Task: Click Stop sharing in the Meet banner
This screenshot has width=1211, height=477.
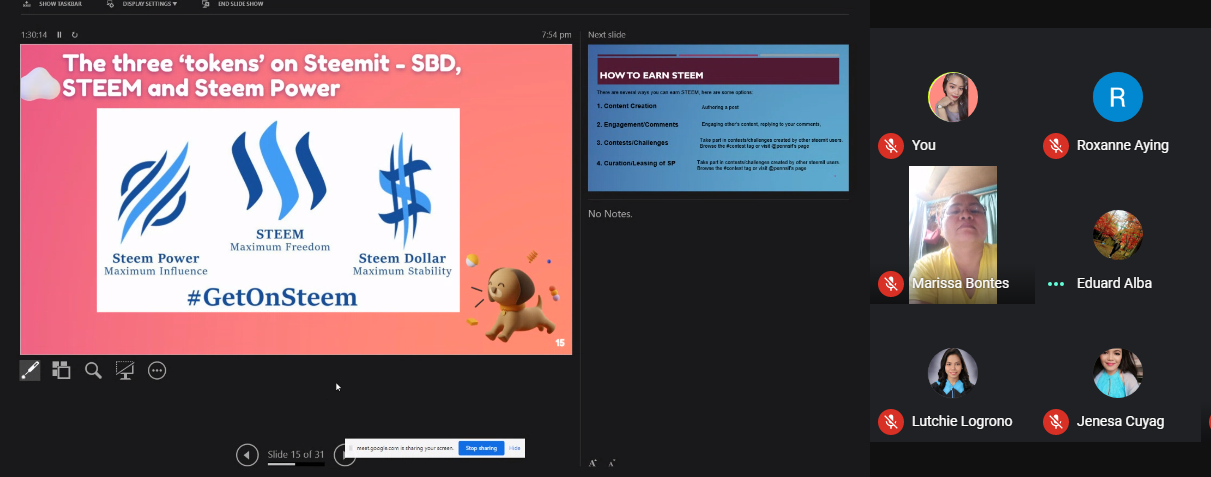Action: (481, 448)
